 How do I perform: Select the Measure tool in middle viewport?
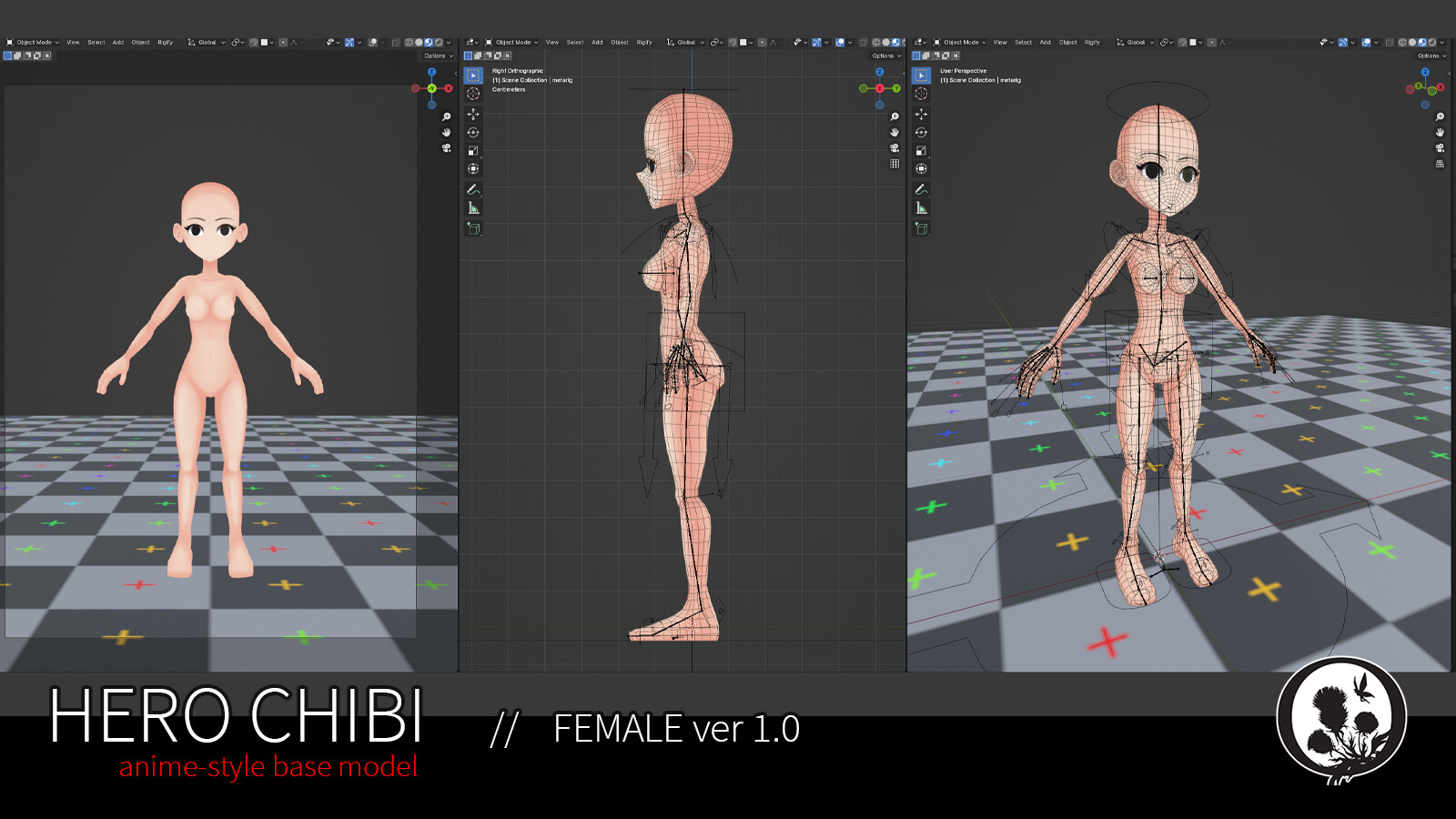pos(473,208)
